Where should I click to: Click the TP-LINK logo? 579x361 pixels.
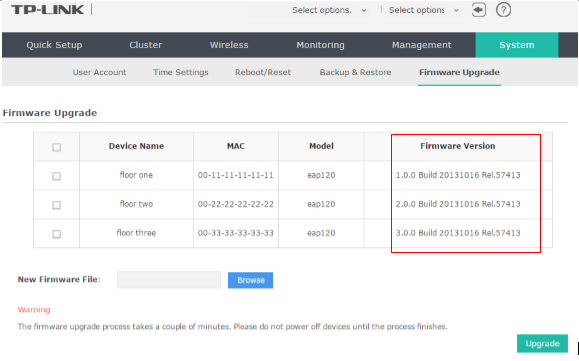tap(48, 10)
